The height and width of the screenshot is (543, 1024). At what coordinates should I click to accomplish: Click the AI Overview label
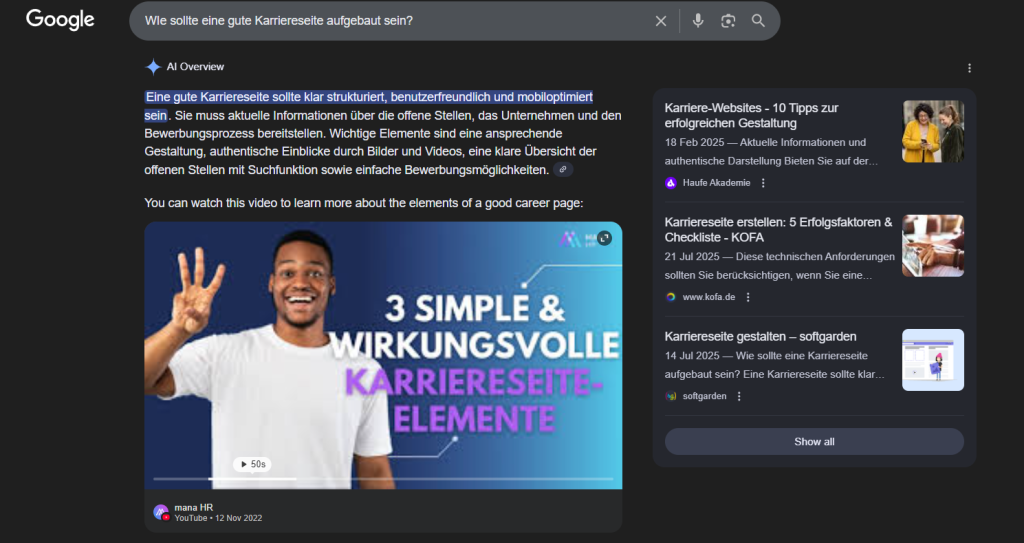195,67
